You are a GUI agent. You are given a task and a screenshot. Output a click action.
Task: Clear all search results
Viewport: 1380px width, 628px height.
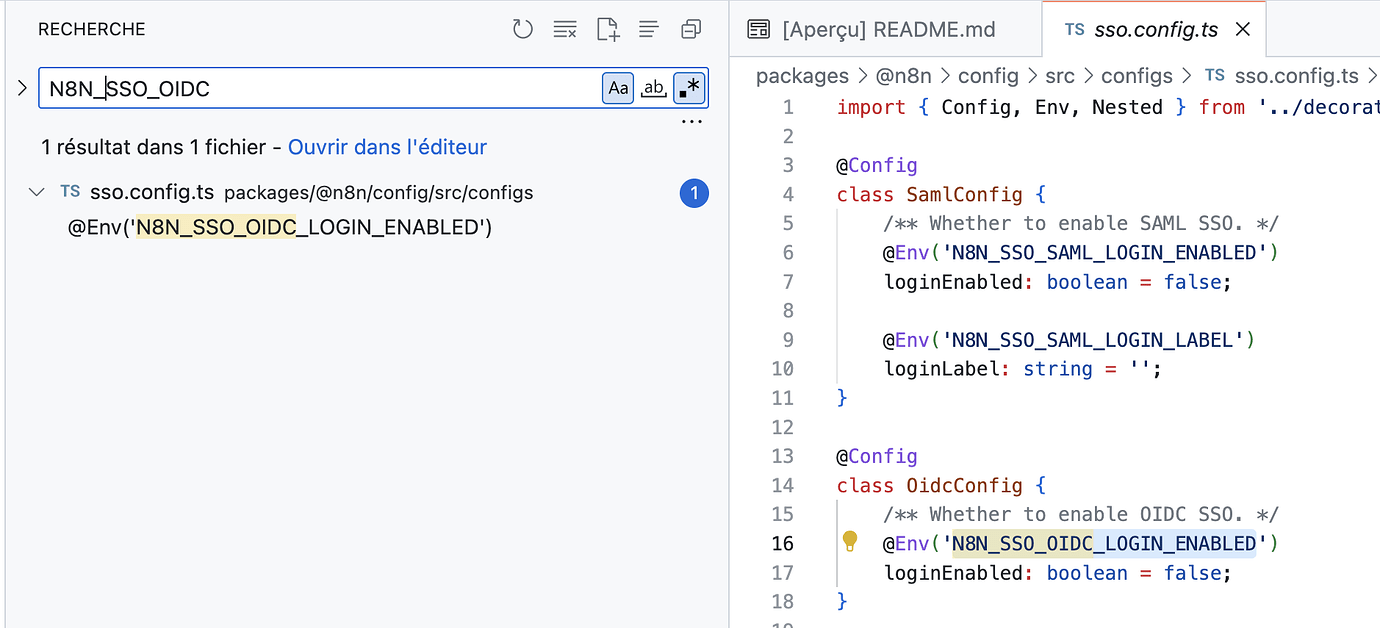[x=565, y=29]
